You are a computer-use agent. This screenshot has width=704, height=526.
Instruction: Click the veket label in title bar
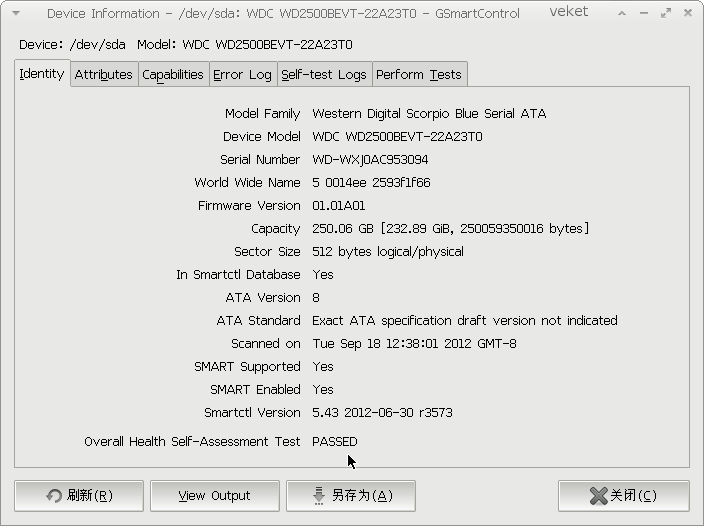pos(568,12)
